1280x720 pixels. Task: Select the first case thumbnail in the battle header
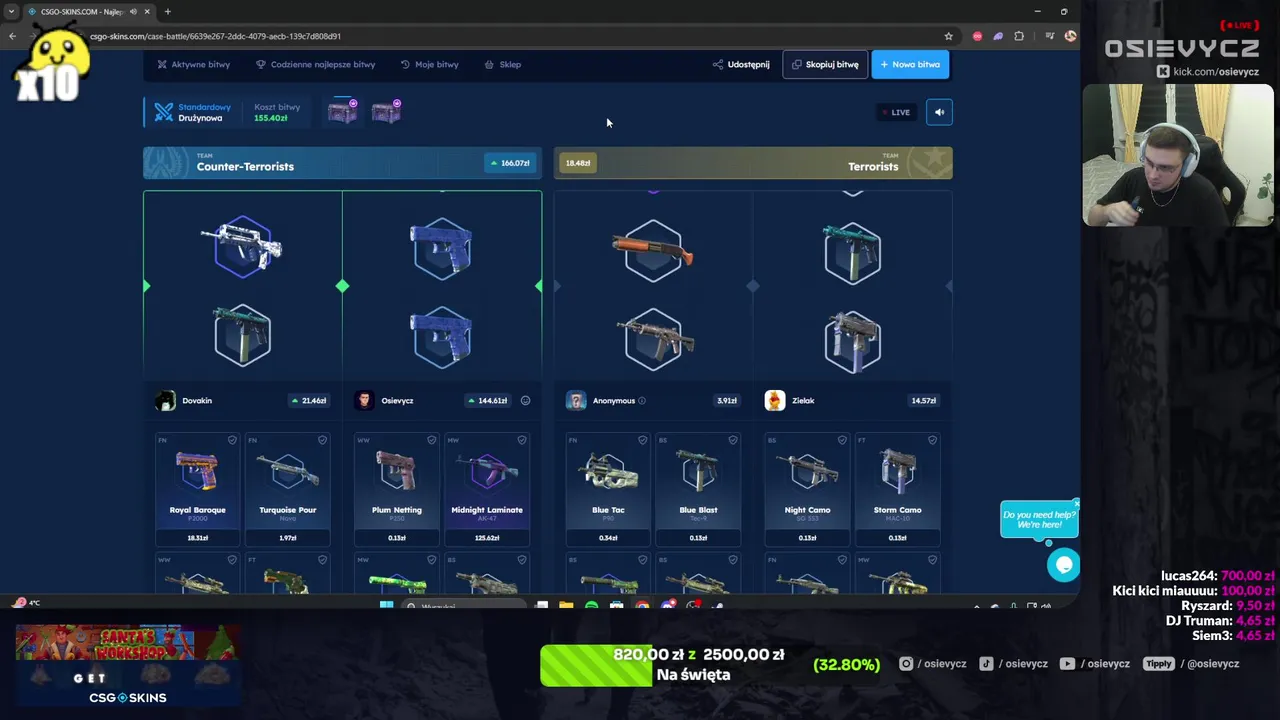pos(342,111)
